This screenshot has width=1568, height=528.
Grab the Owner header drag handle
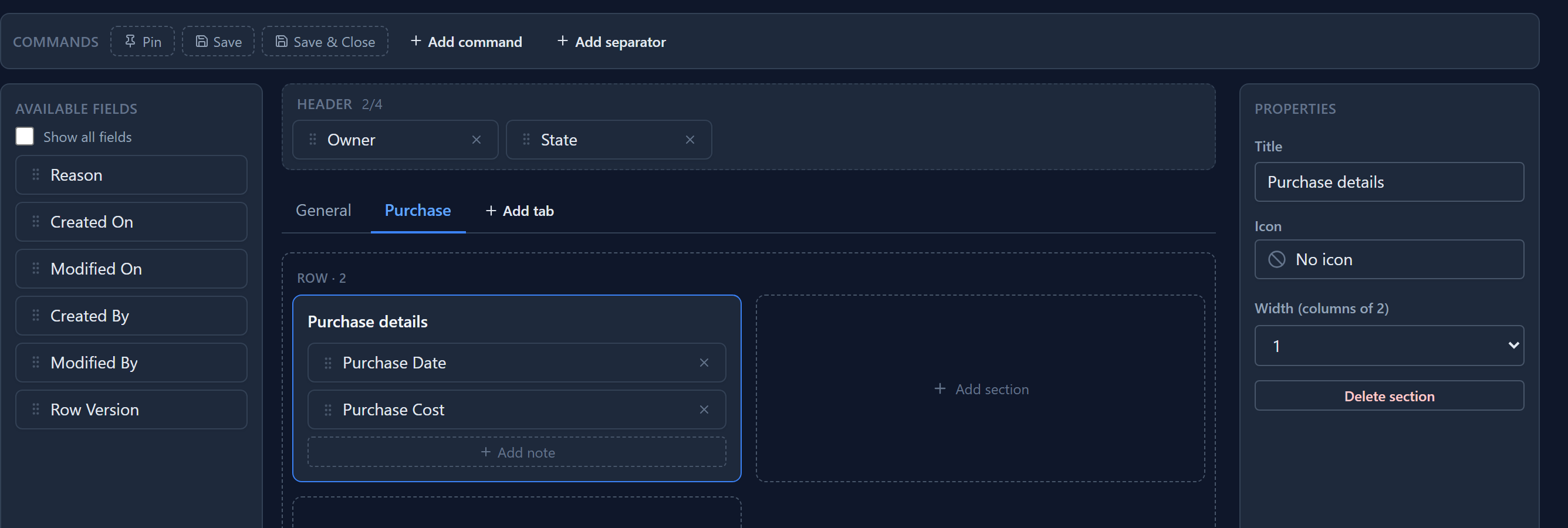pos(313,139)
